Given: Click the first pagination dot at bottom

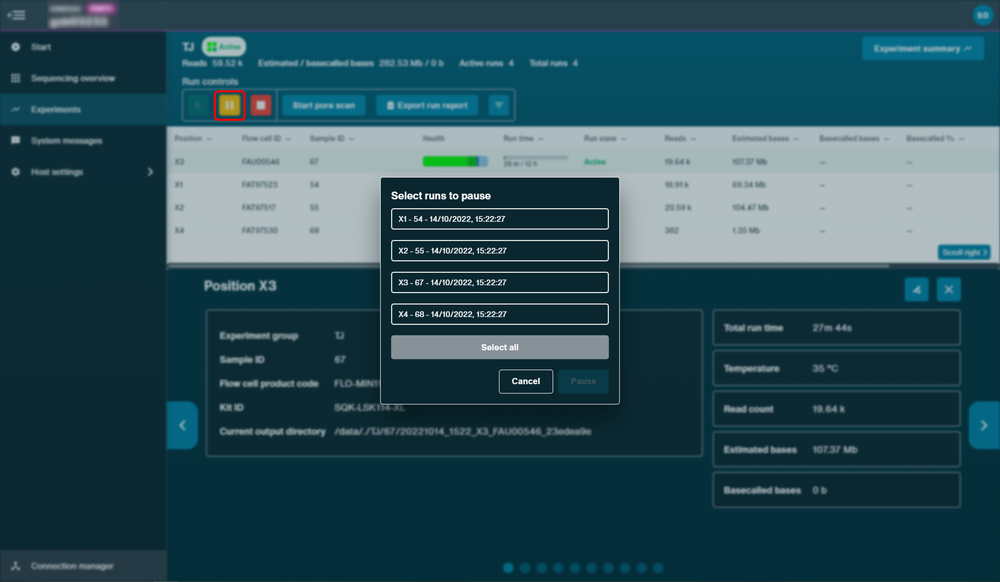Looking at the screenshot, I should [508, 567].
